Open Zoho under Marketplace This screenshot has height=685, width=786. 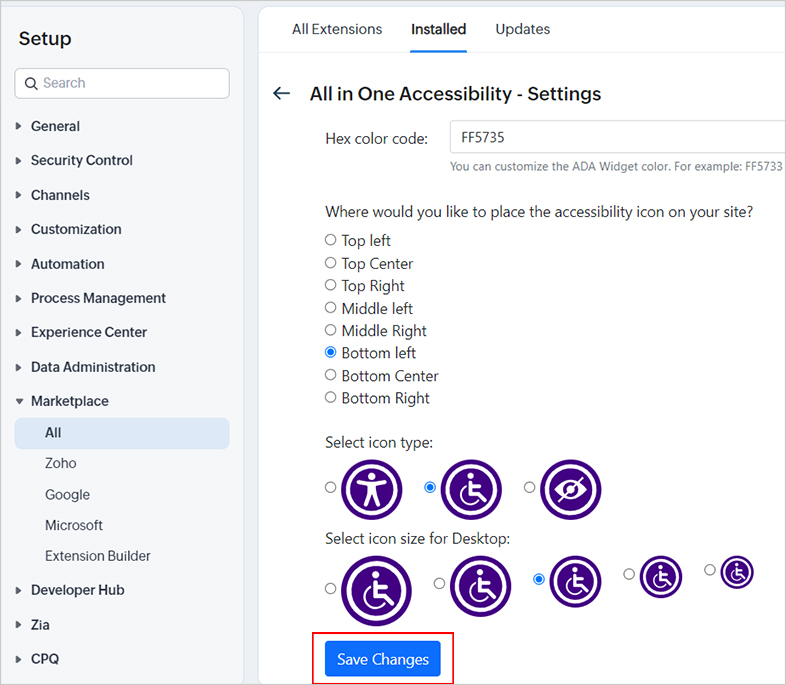61,463
